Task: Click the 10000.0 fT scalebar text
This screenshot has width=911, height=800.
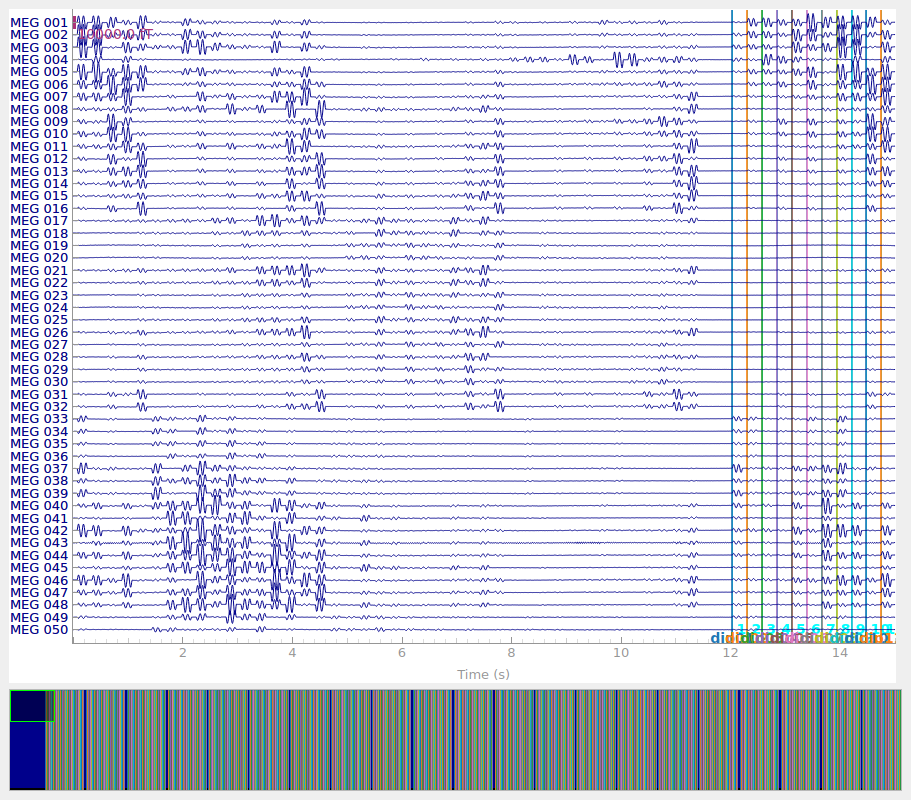Action: click(114, 33)
